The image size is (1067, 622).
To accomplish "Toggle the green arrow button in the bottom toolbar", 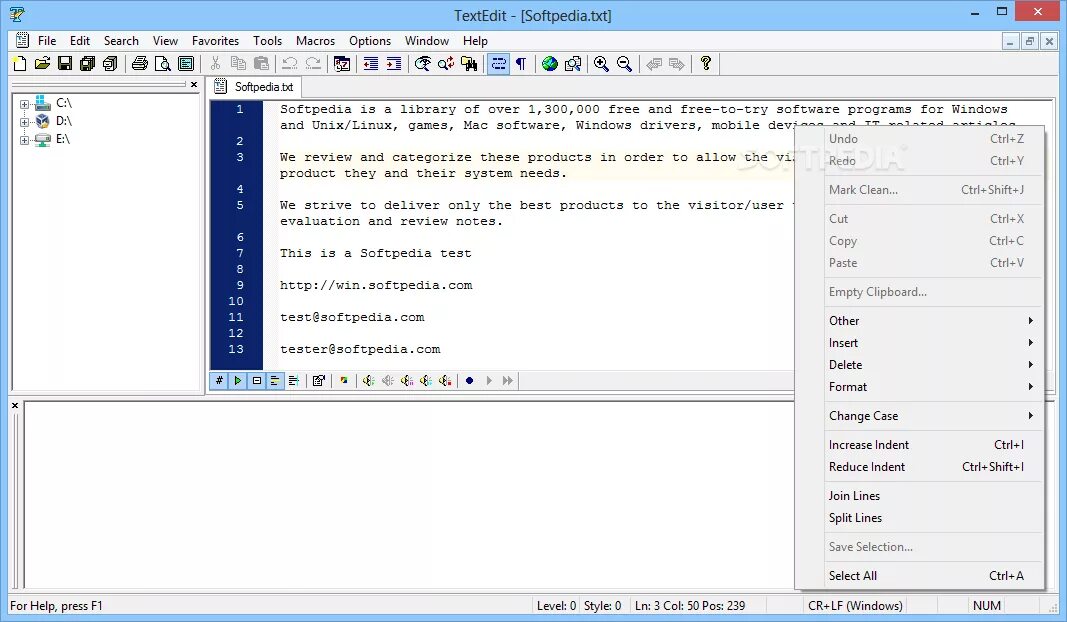I will coord(237,380).
